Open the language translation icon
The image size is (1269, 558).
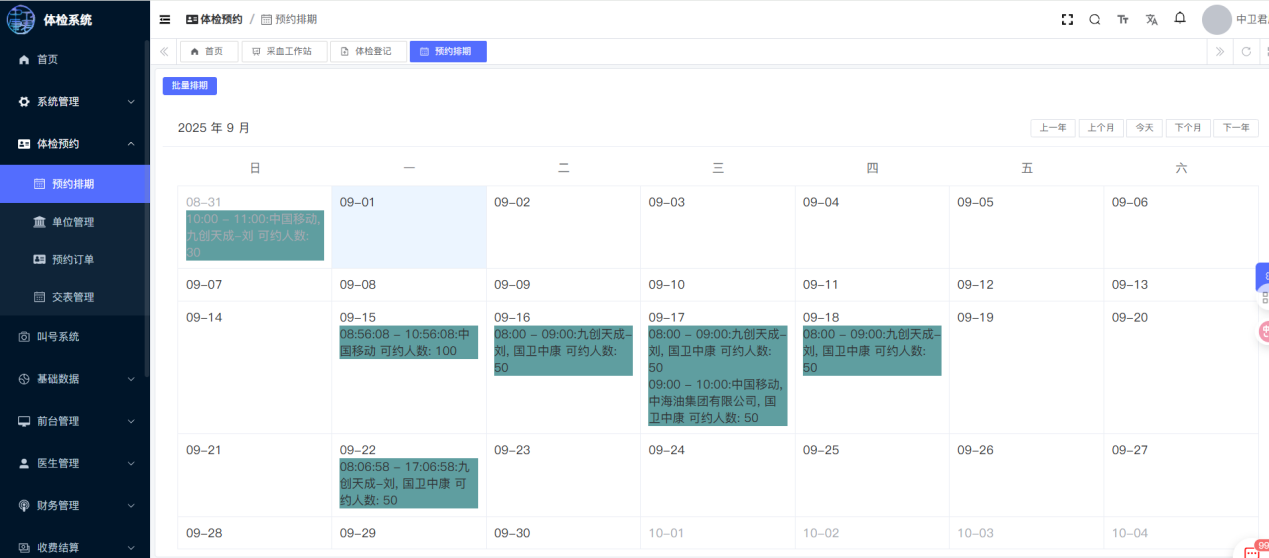pos(1151,19)
